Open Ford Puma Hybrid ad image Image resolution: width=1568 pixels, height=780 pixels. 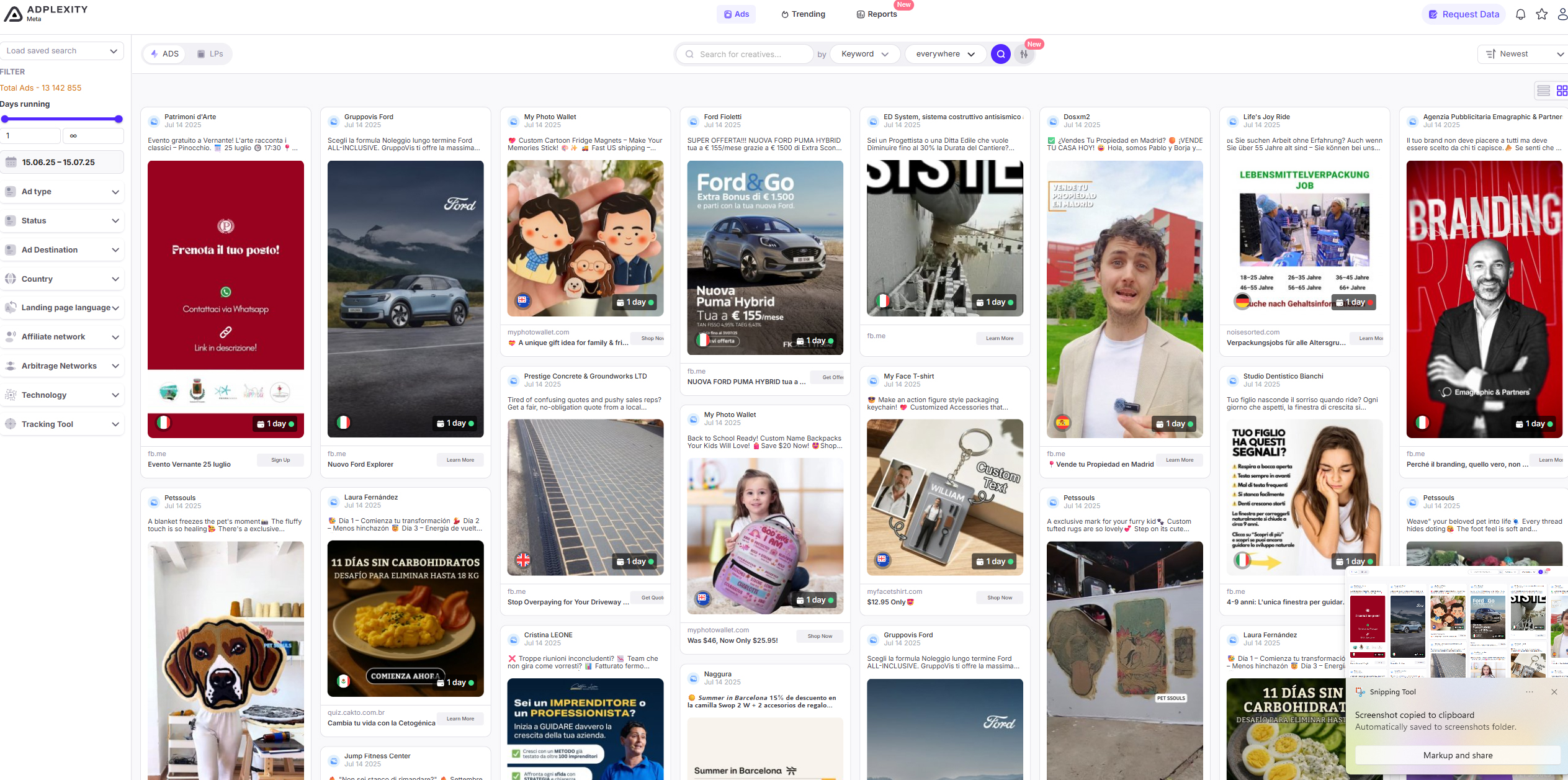(765, 258)
